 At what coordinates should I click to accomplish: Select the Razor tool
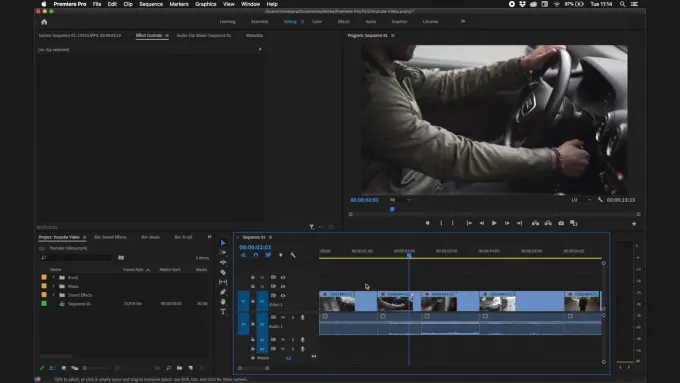[x=223, y=272]
